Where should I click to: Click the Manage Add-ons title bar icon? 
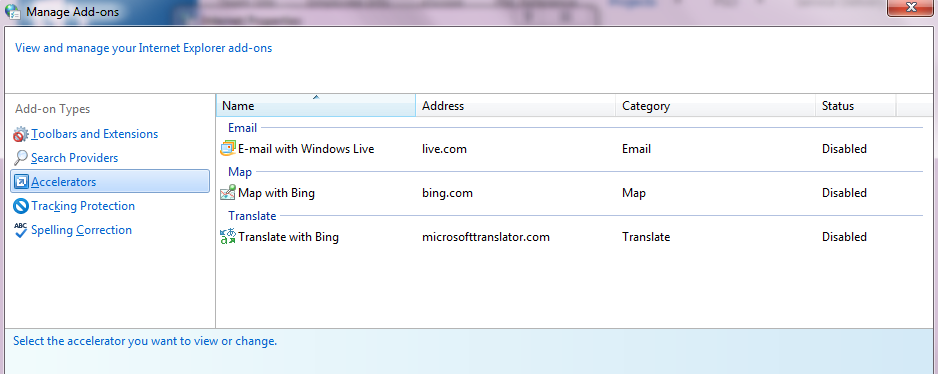pos(13,11)
